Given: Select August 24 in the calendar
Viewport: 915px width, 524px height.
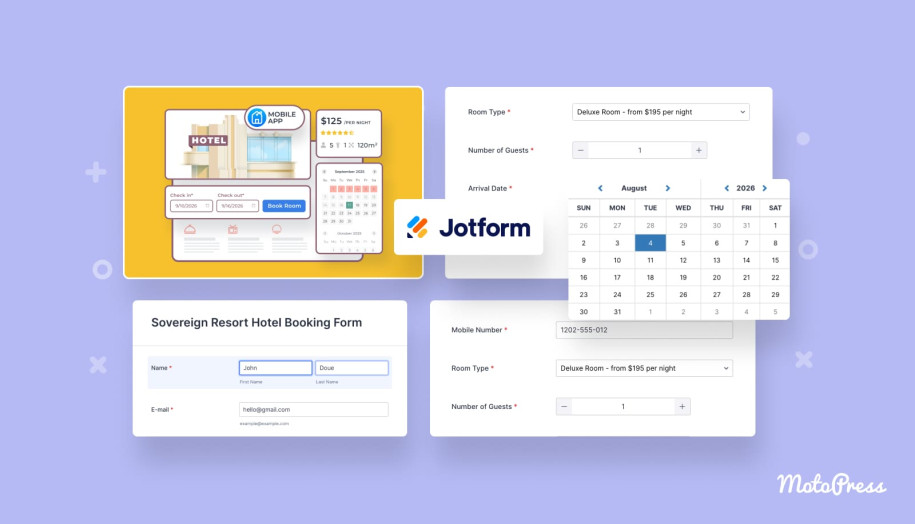Looking at the screenshot, I should click(x=617, y=295).
